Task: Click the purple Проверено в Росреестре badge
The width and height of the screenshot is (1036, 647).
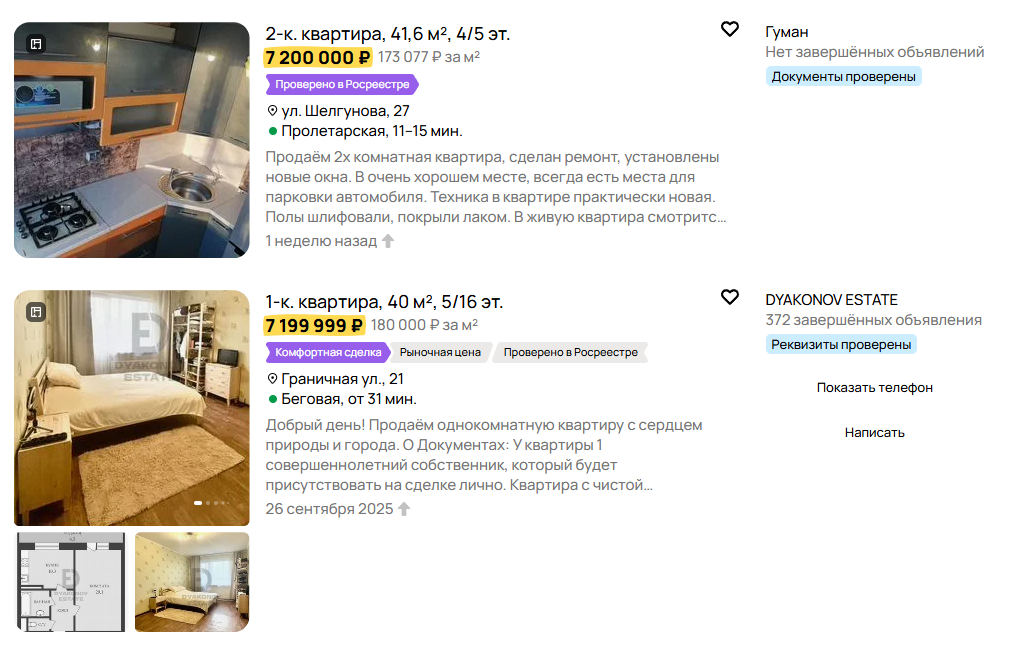Action: click(x=342, y=85)
